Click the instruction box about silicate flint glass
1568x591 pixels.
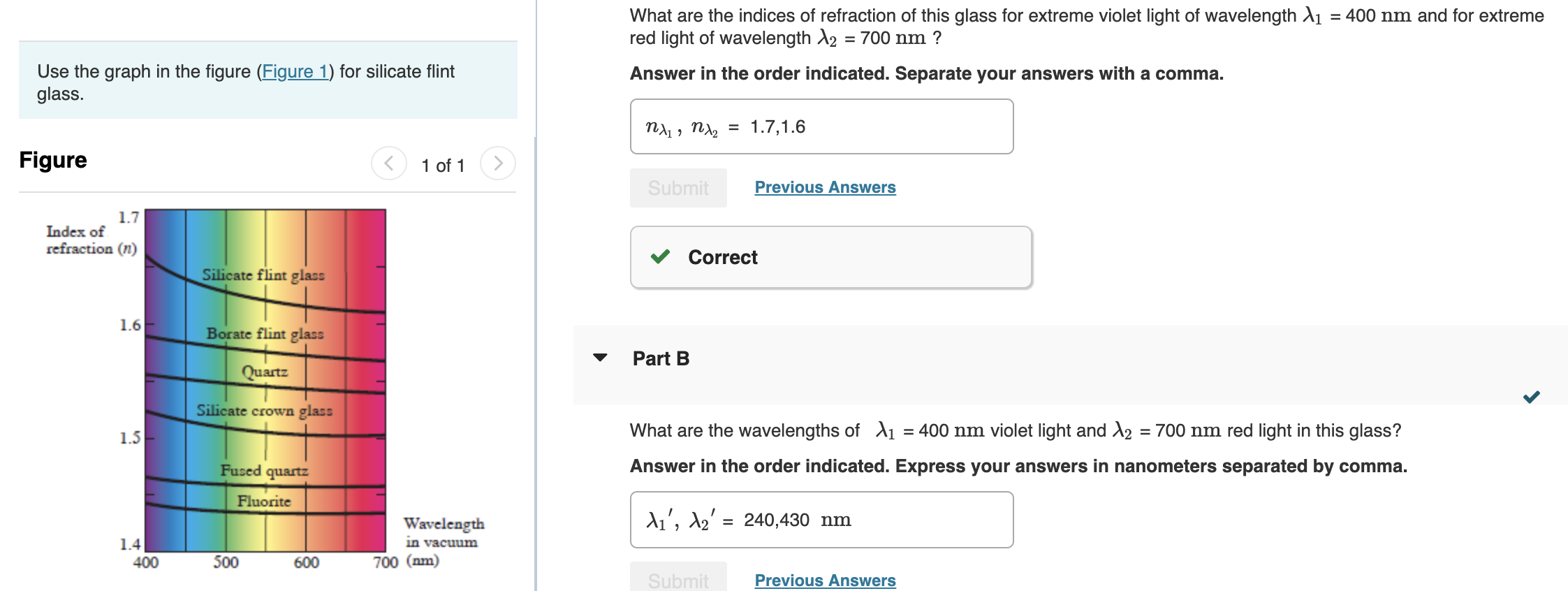pyautogui.click(x=269, y=80)
